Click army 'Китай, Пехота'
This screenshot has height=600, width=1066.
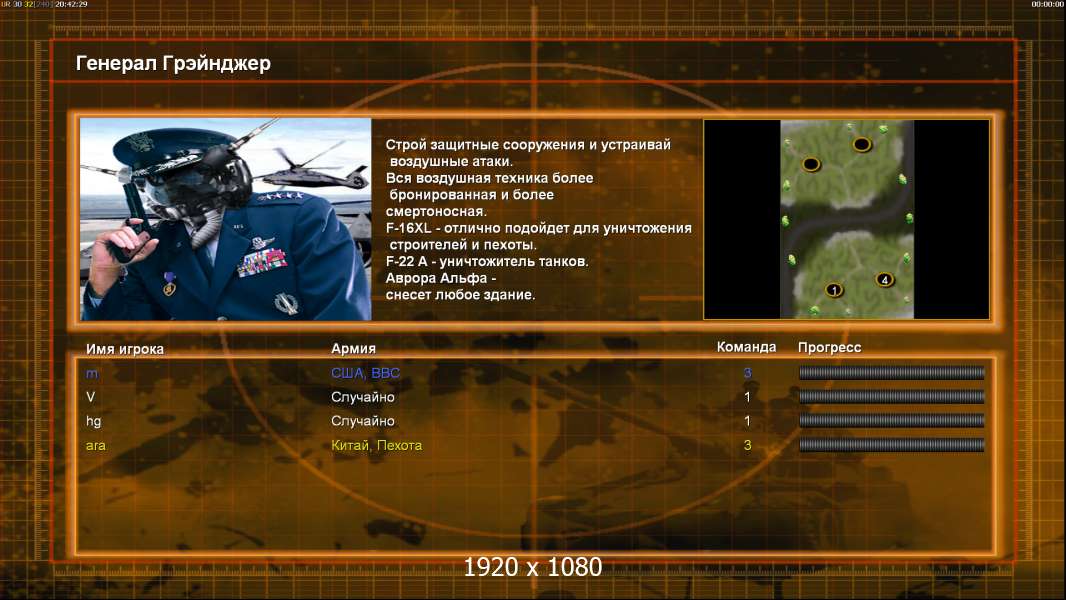(x=377, y=446)
